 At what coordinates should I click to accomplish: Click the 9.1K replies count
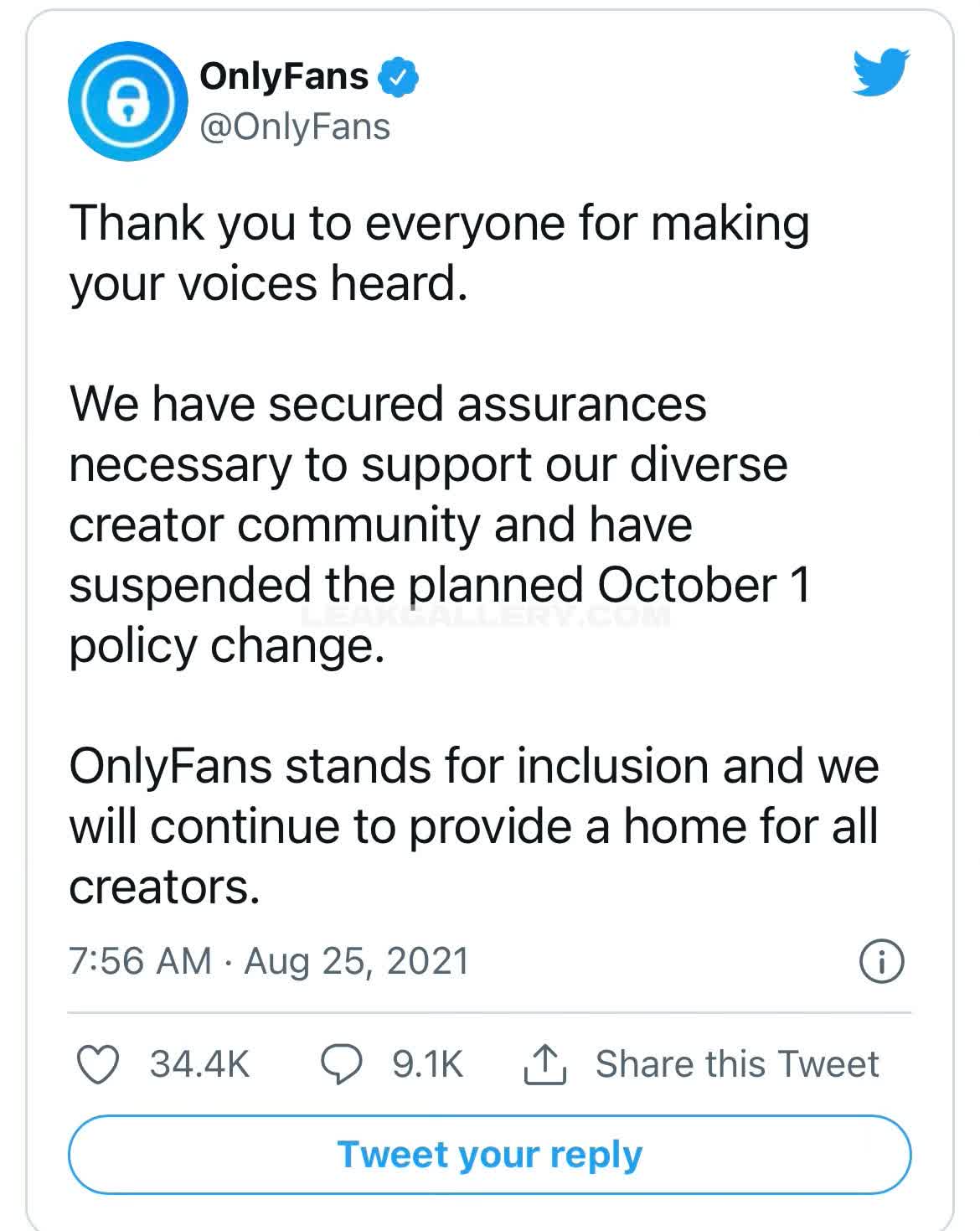click(427, 1064)
